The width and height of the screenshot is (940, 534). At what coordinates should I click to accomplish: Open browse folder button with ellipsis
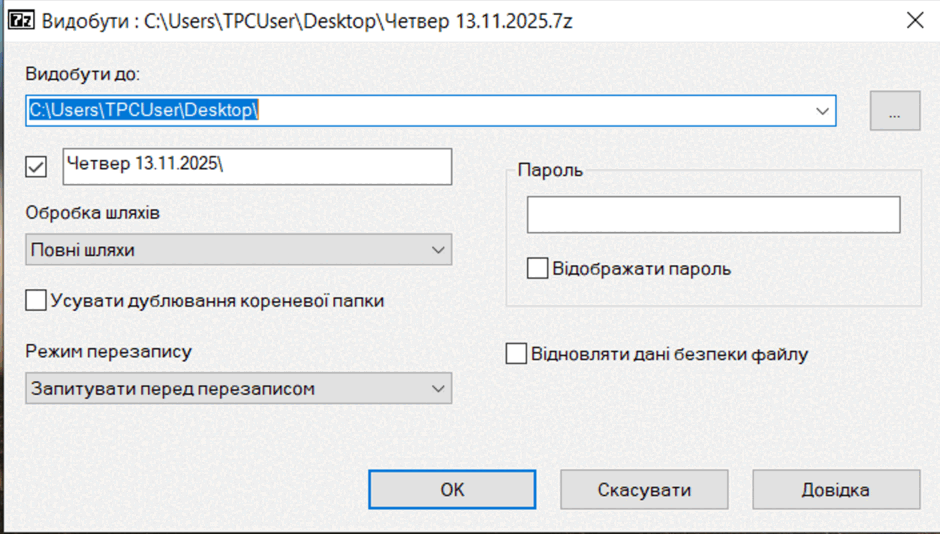894,111
